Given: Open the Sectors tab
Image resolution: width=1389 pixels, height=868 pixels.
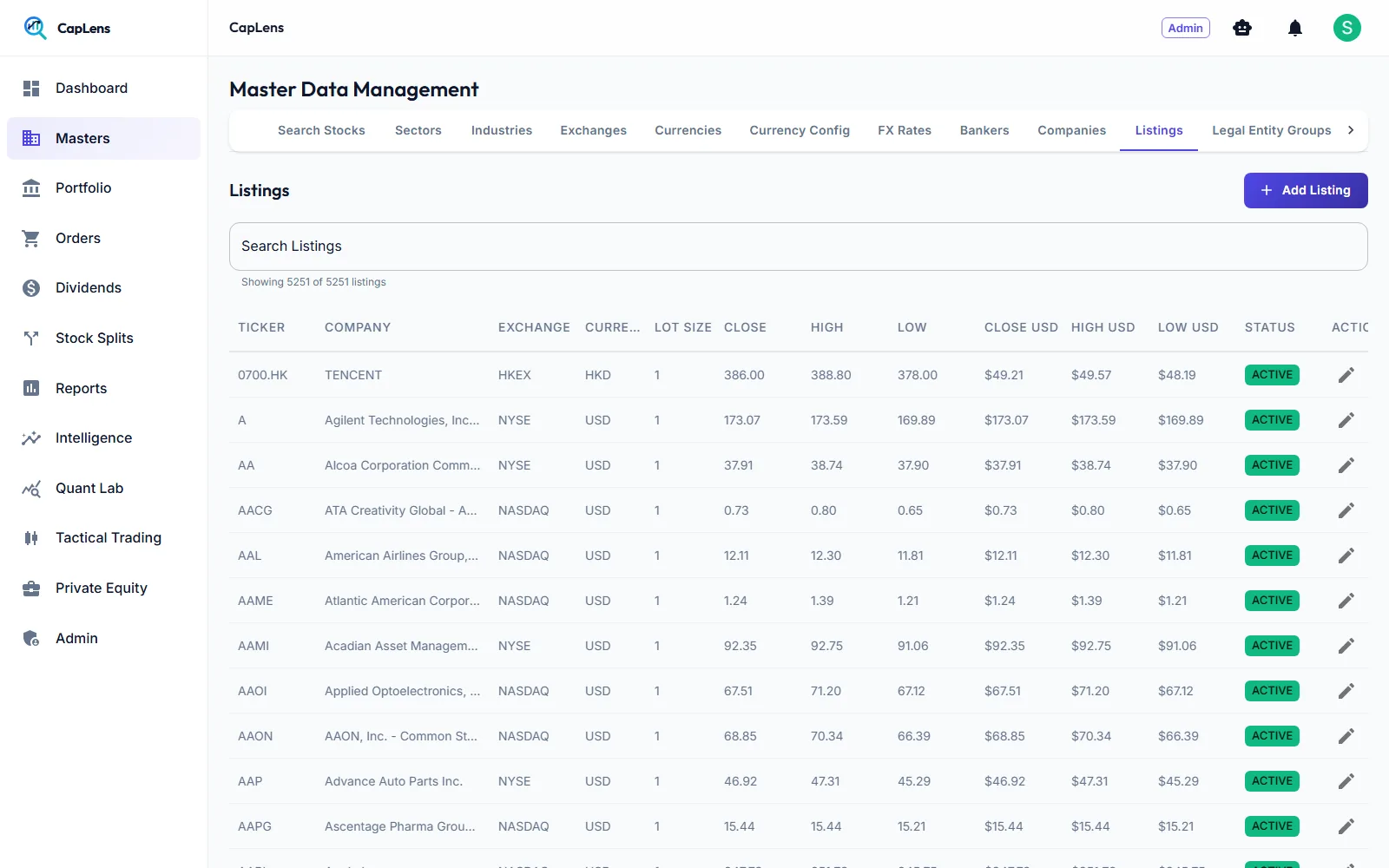Looking at the screenshot, I should (x=418, y=130).
